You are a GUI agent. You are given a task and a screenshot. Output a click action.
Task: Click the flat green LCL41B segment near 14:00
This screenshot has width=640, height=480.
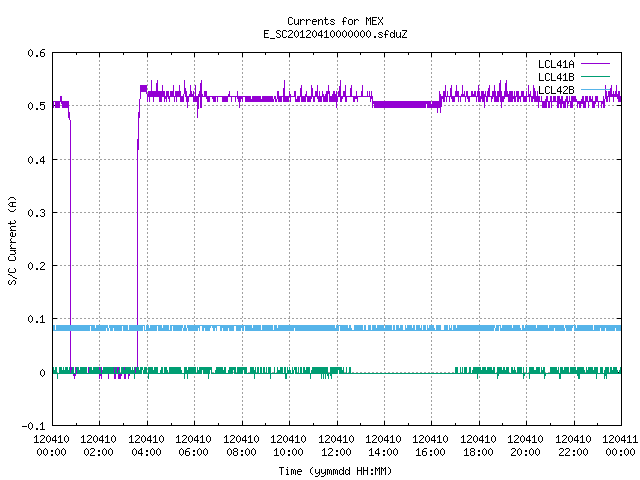pos(403,373)
